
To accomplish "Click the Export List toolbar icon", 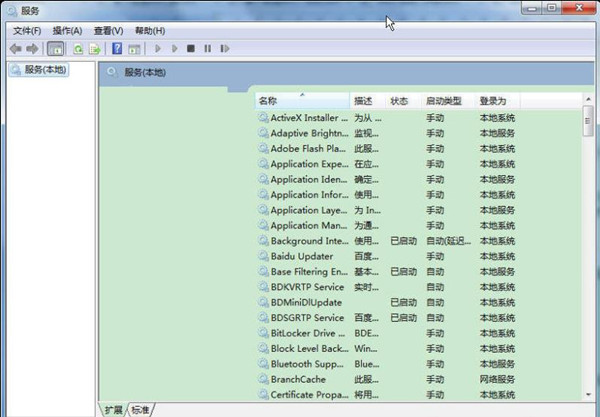I will point(95,48).
